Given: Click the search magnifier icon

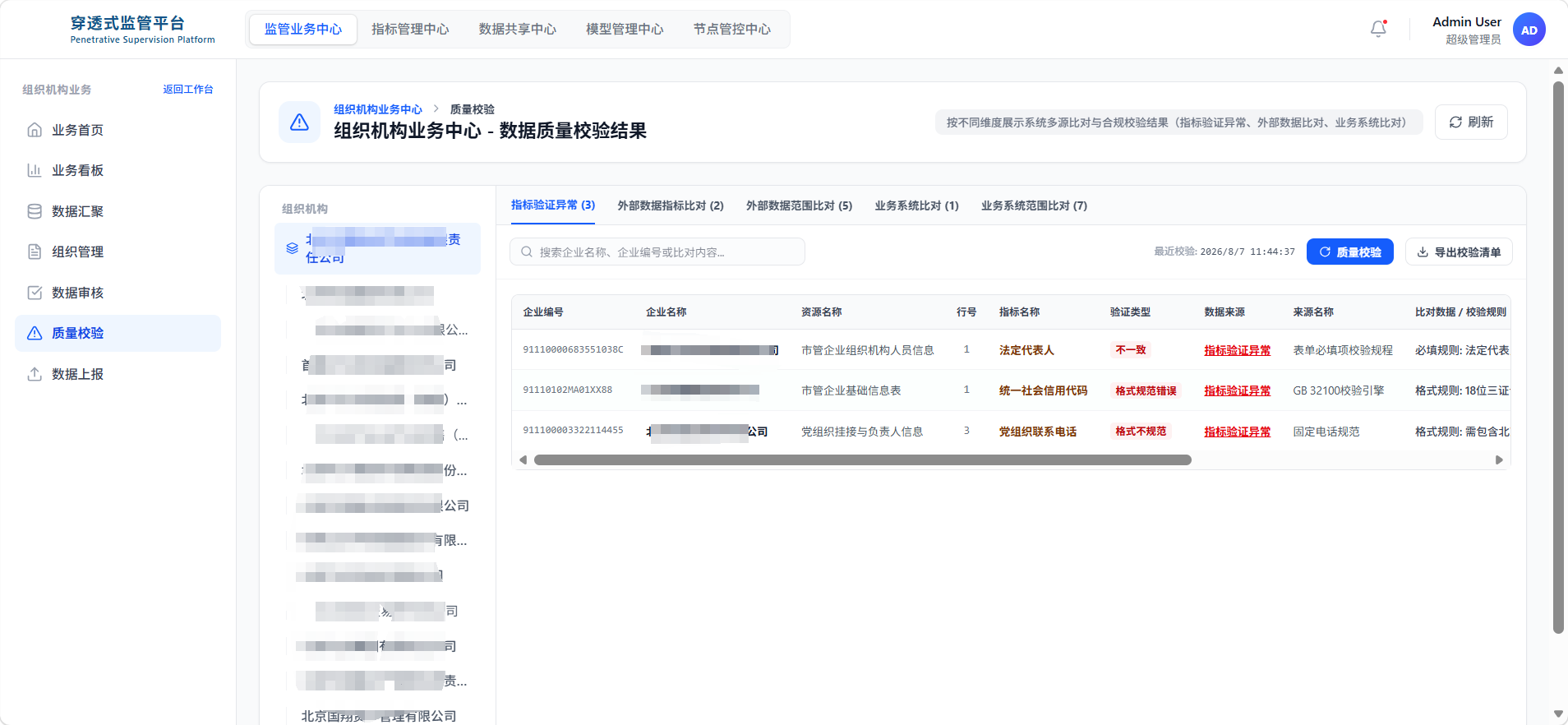Looking at the screenshot, I should (527, 252).
